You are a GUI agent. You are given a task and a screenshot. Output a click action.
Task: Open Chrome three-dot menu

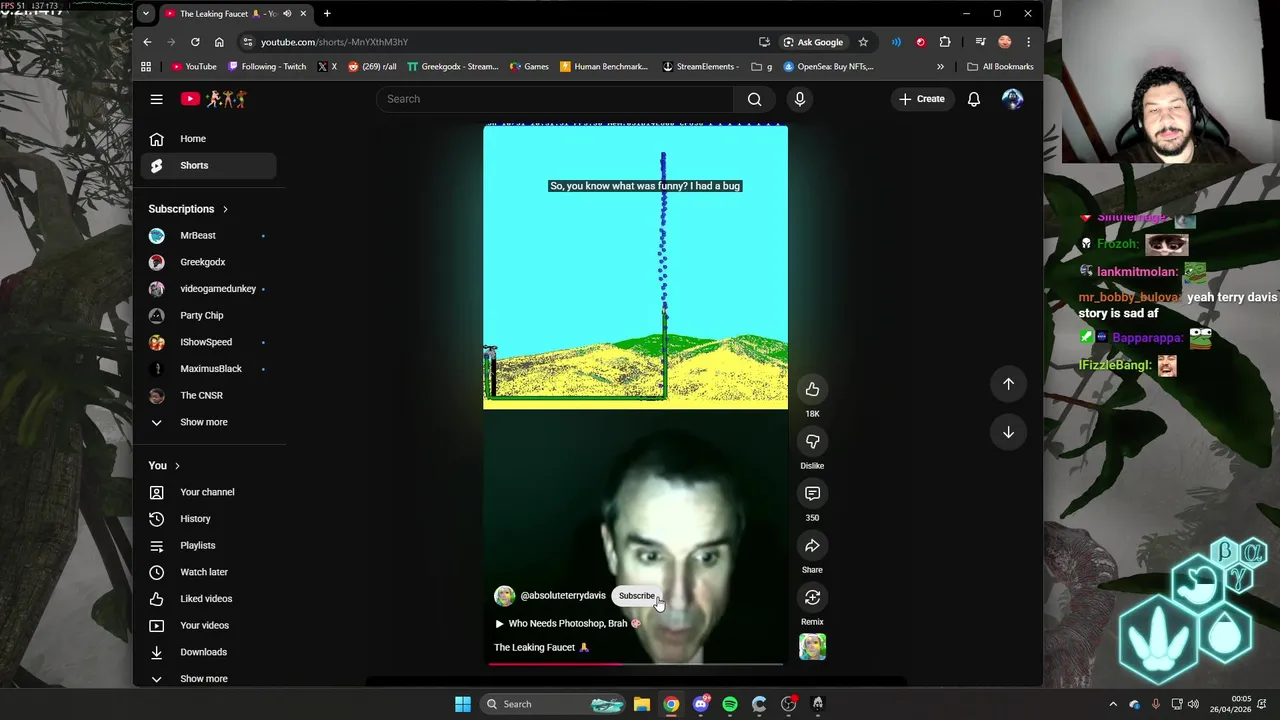(x=1029, y=42)
